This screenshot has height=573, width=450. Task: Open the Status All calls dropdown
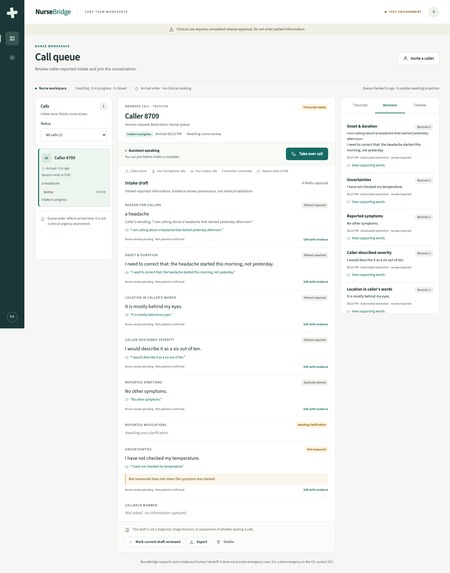tap(73, 135)
